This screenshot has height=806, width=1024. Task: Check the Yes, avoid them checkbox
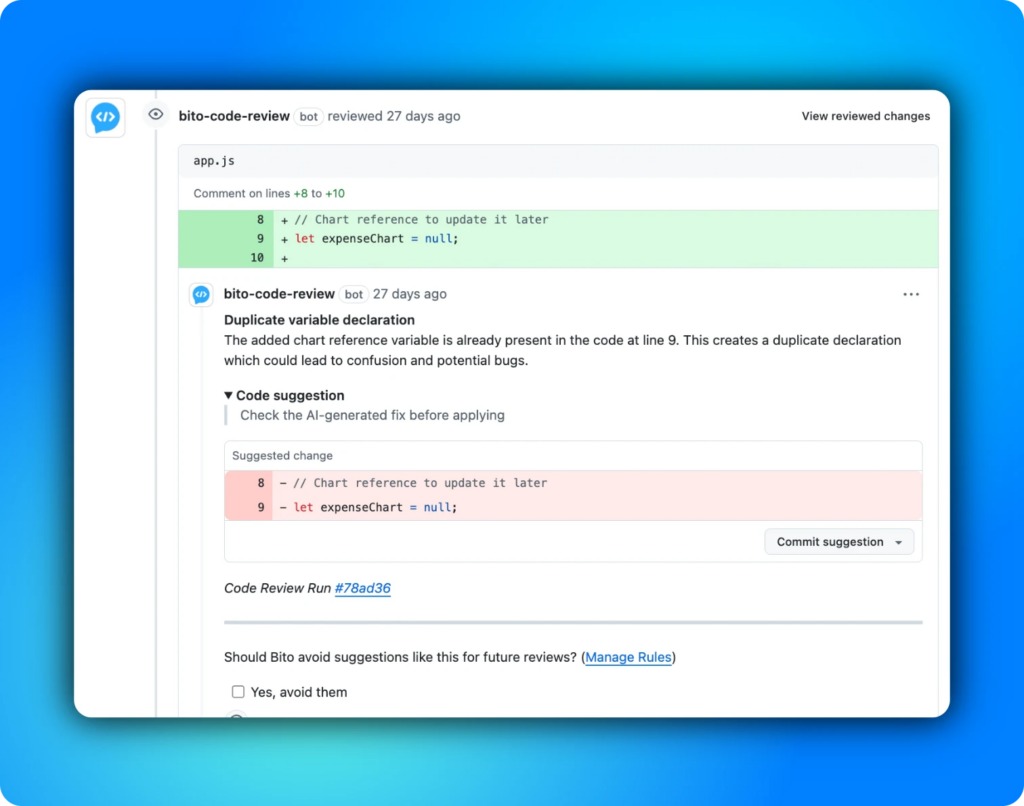[237, 691]
